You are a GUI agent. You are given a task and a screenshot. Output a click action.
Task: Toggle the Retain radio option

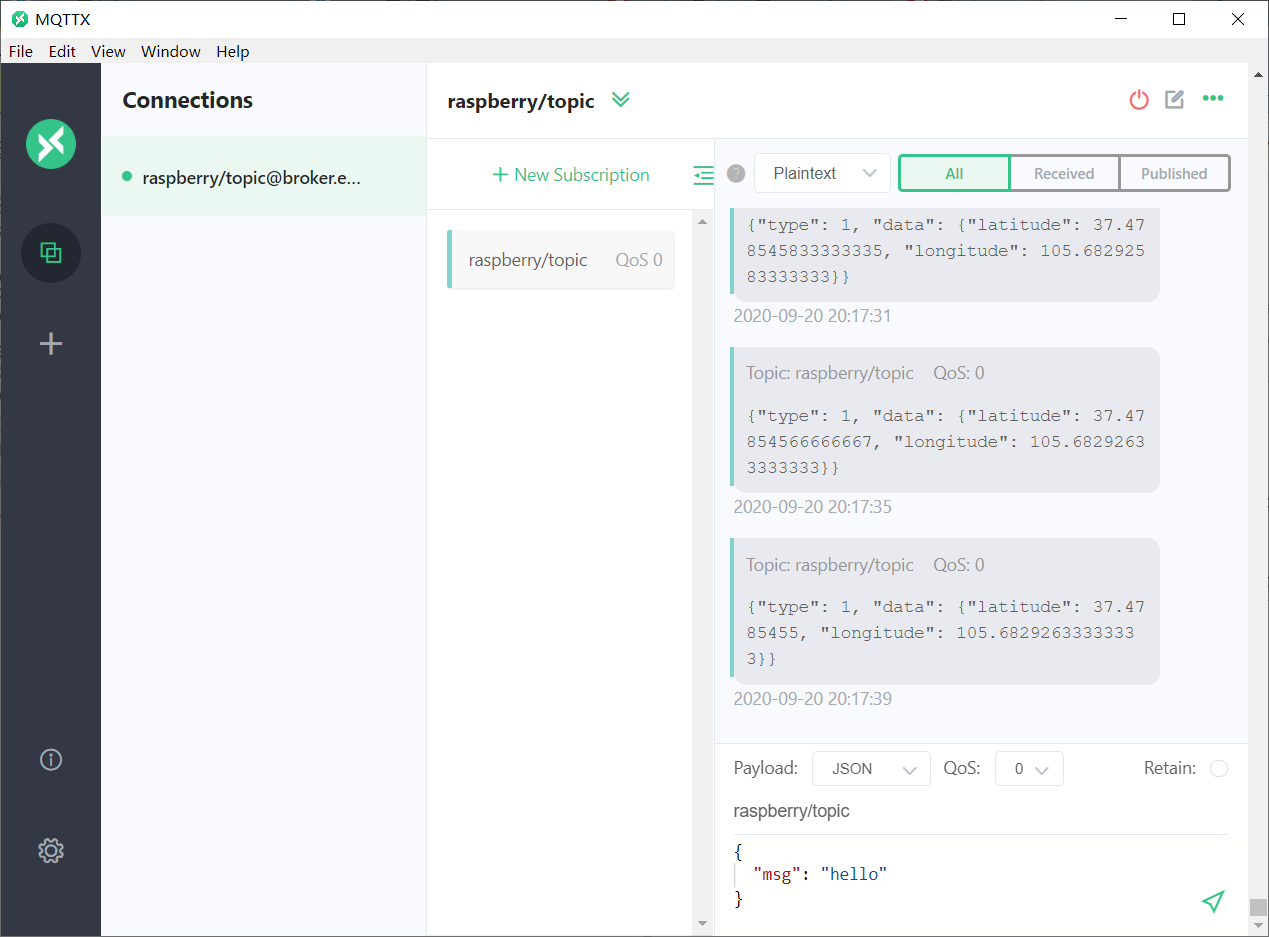(x=1219, y=769)
